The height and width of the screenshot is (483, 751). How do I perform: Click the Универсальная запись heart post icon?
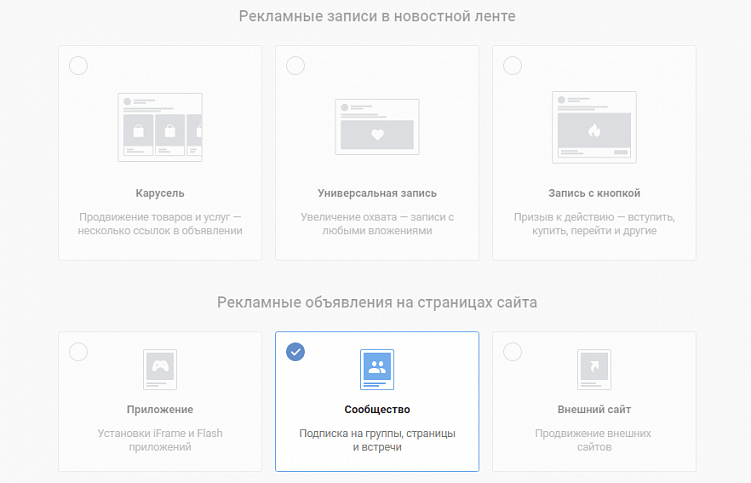coord(377,127)
